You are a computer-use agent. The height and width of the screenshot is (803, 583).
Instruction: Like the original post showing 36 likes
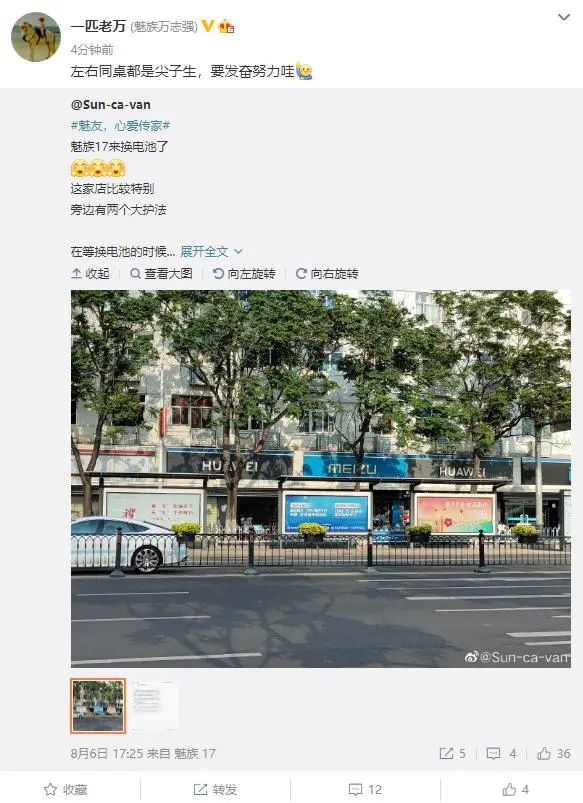(553, 753)
